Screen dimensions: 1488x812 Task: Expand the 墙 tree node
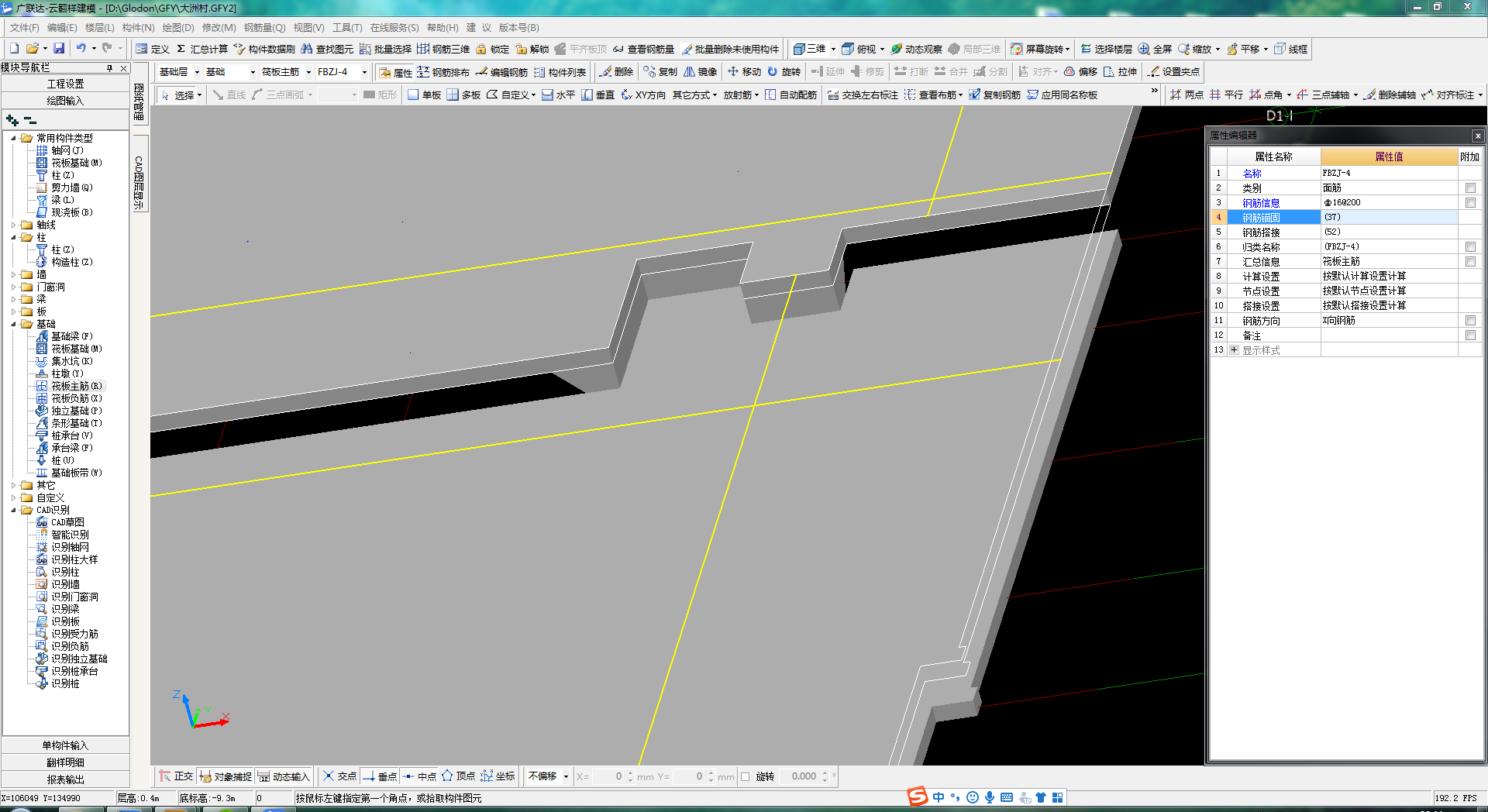click(x=14, y=274)
